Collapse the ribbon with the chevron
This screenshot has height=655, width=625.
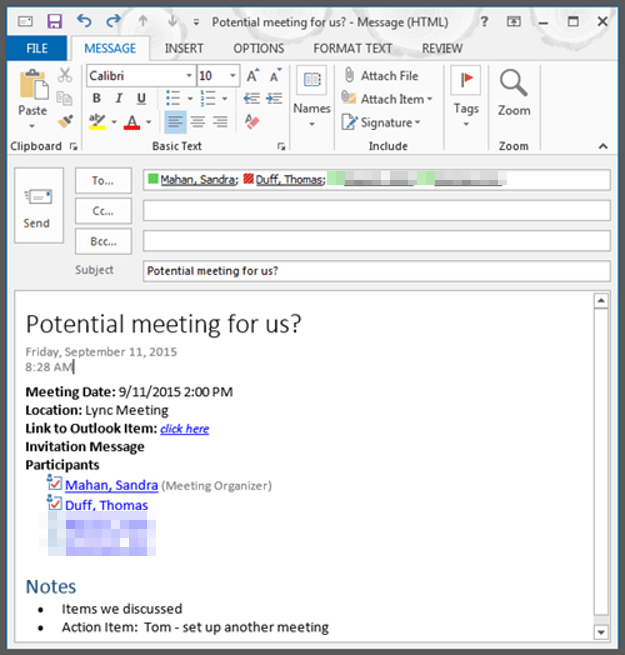[603, 146]
